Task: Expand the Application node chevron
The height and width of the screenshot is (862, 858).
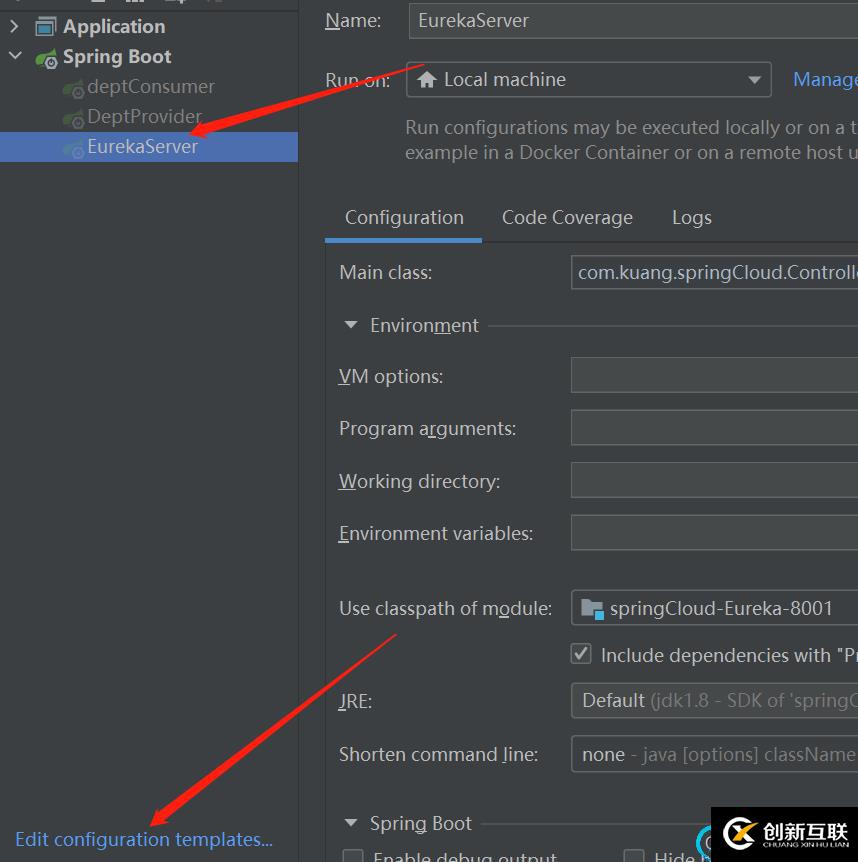Action: tap(15, 26)
